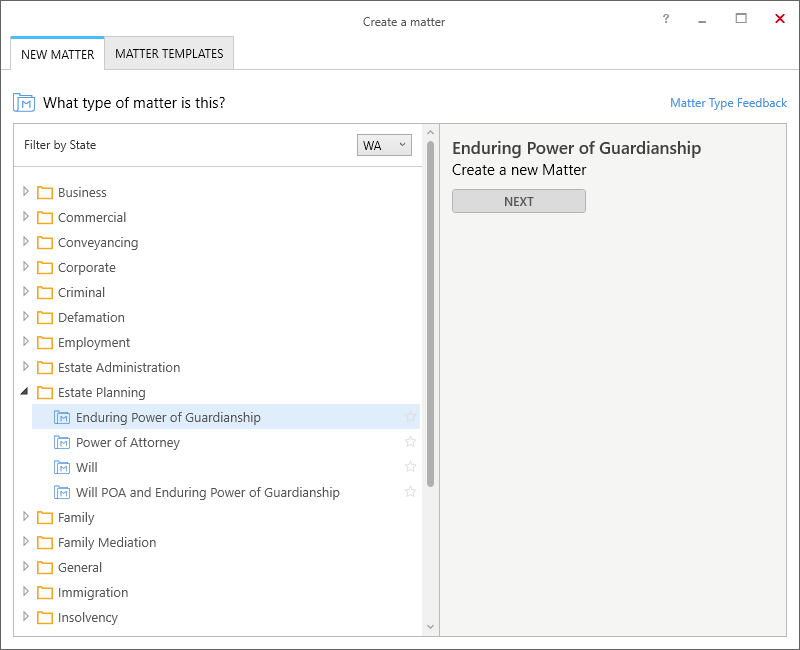This screenshot has height=650, width=800.
Task: Click the help question mark icon
Action: (665, 19)
